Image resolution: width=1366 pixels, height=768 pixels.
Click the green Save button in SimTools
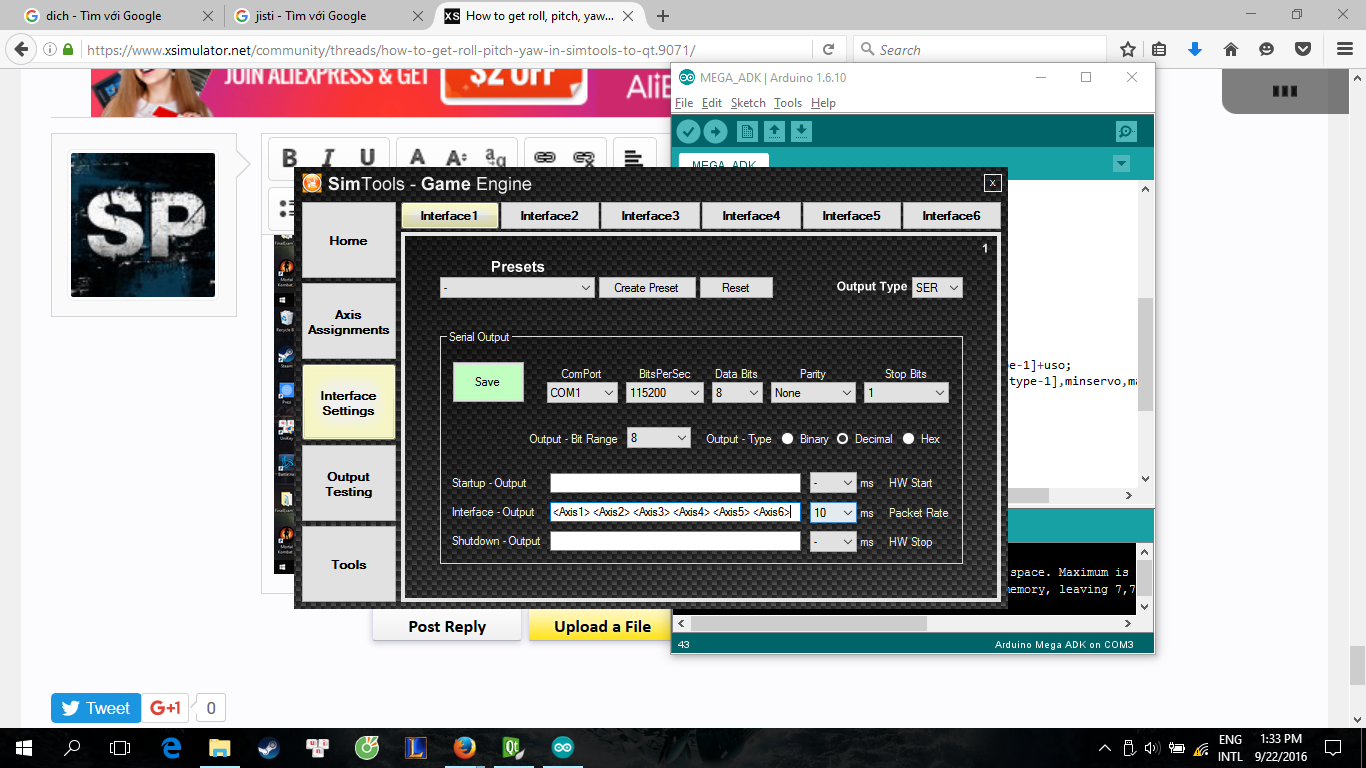point(487,382)
